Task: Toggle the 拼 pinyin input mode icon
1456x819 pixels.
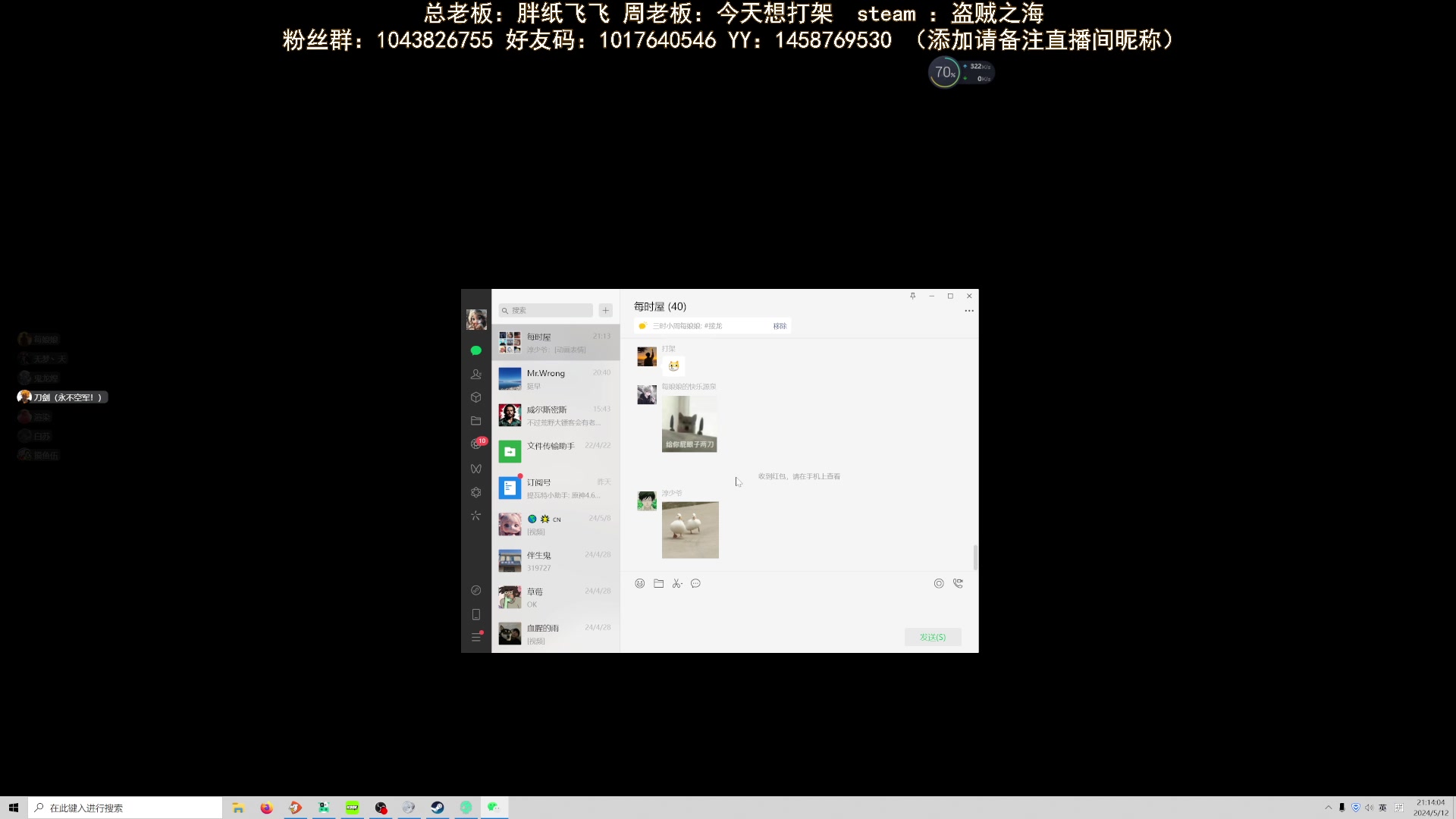Action: point(1399,808)
